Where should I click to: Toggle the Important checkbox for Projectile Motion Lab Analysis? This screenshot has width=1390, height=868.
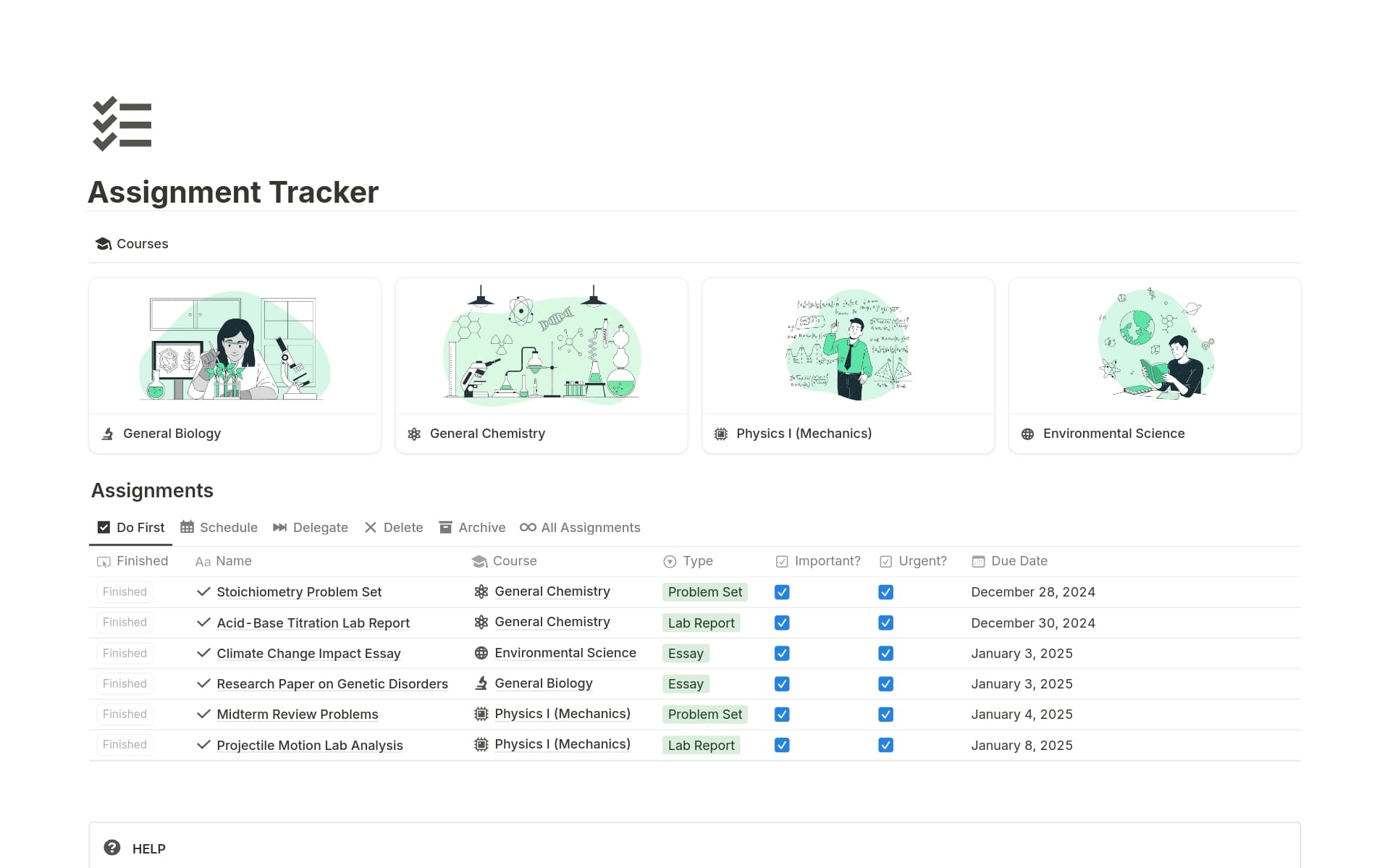[x=782, y=744]
